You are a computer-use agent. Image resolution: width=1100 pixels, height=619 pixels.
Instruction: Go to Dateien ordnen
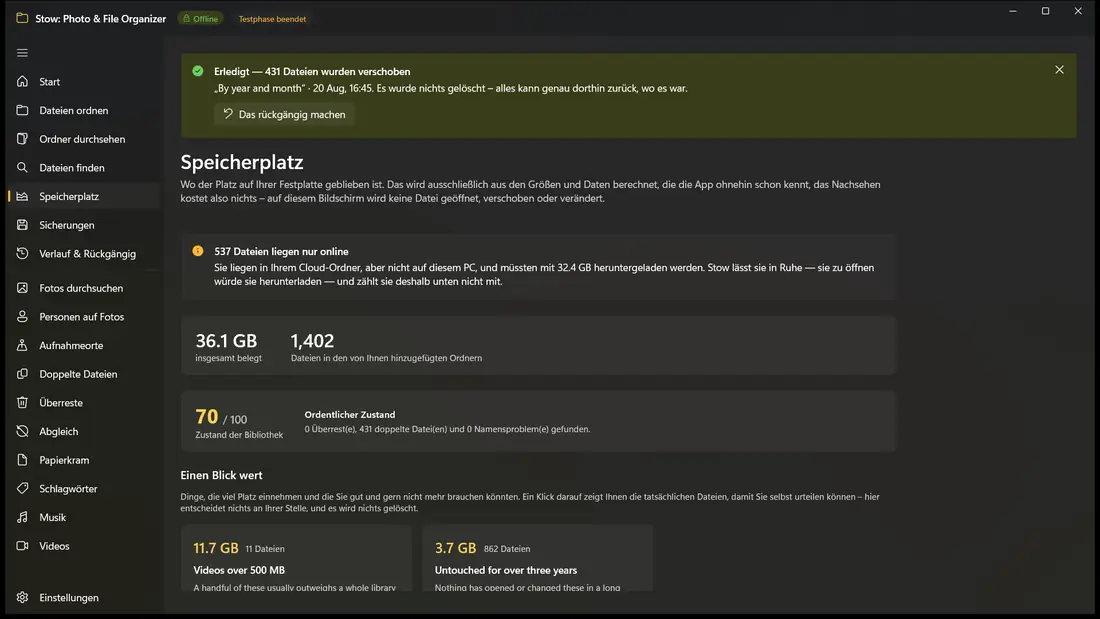coord(84,110)
